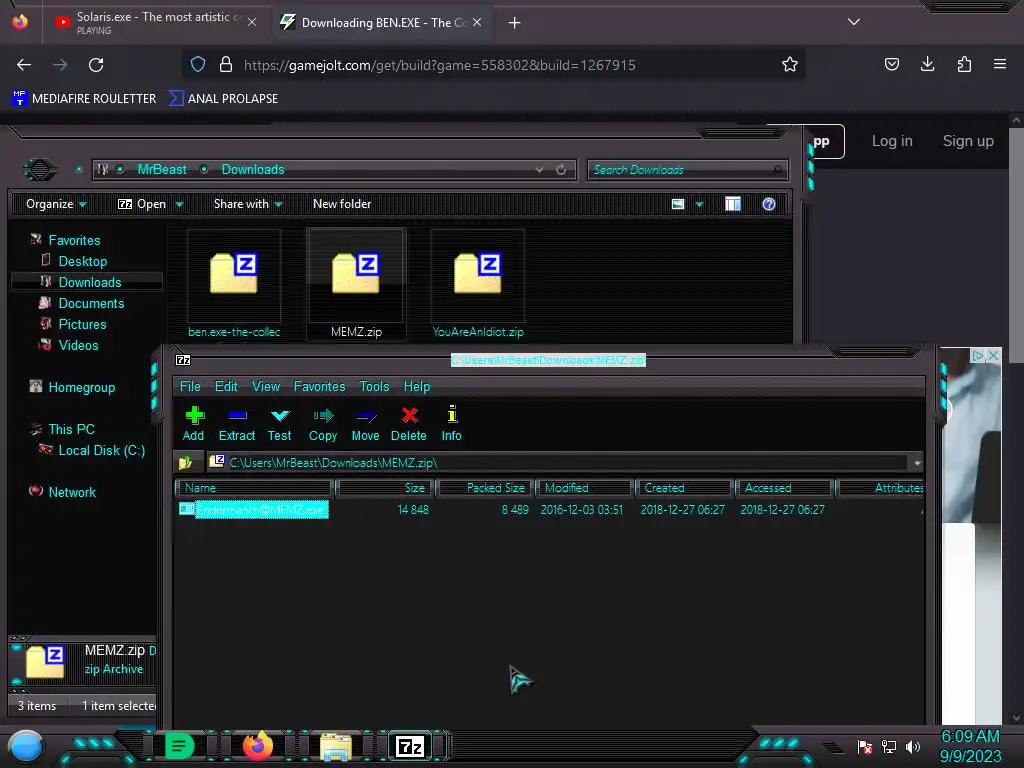This screenshot has width=1024, height=768.
Task: Open the 7-Zip Edit menu
Action: [226, 387]
